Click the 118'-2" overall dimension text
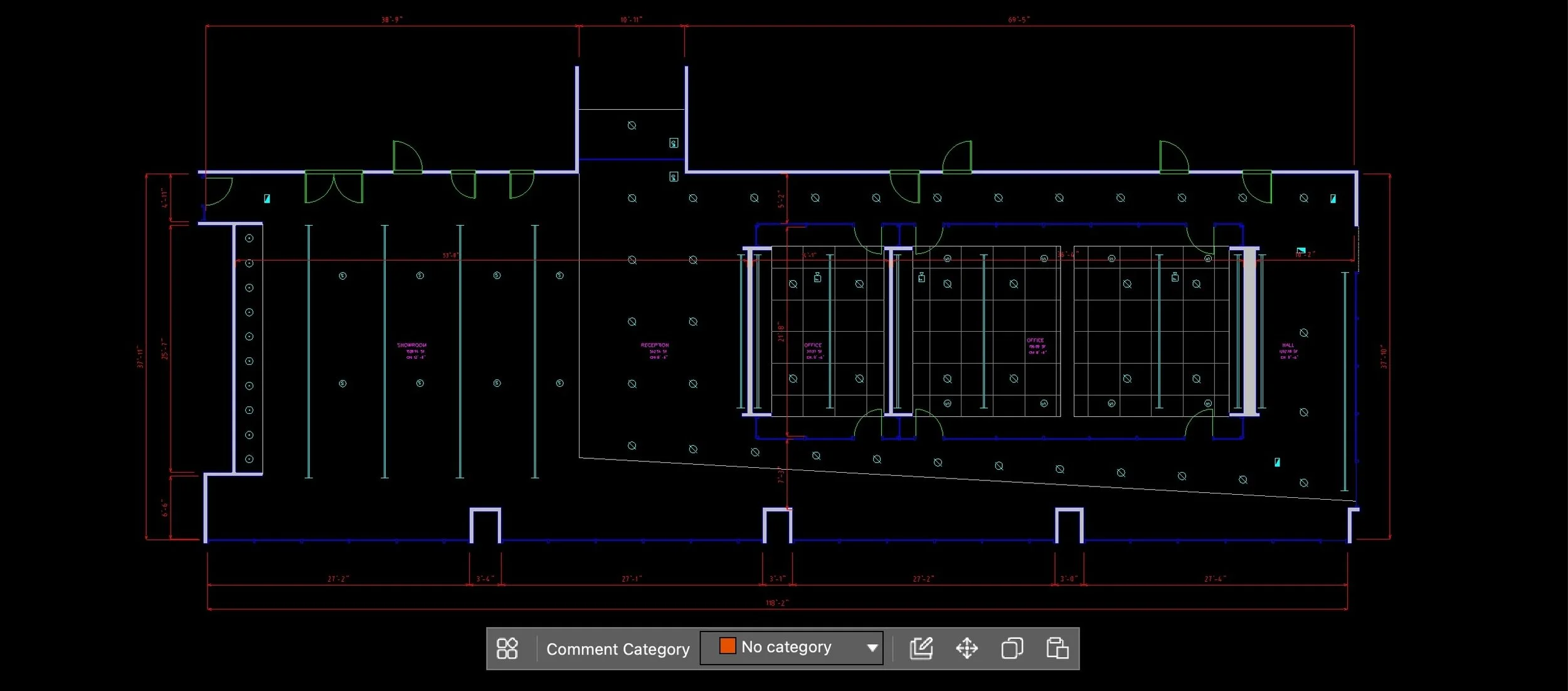The image size is (1568, 691). [x=777, y=603]
